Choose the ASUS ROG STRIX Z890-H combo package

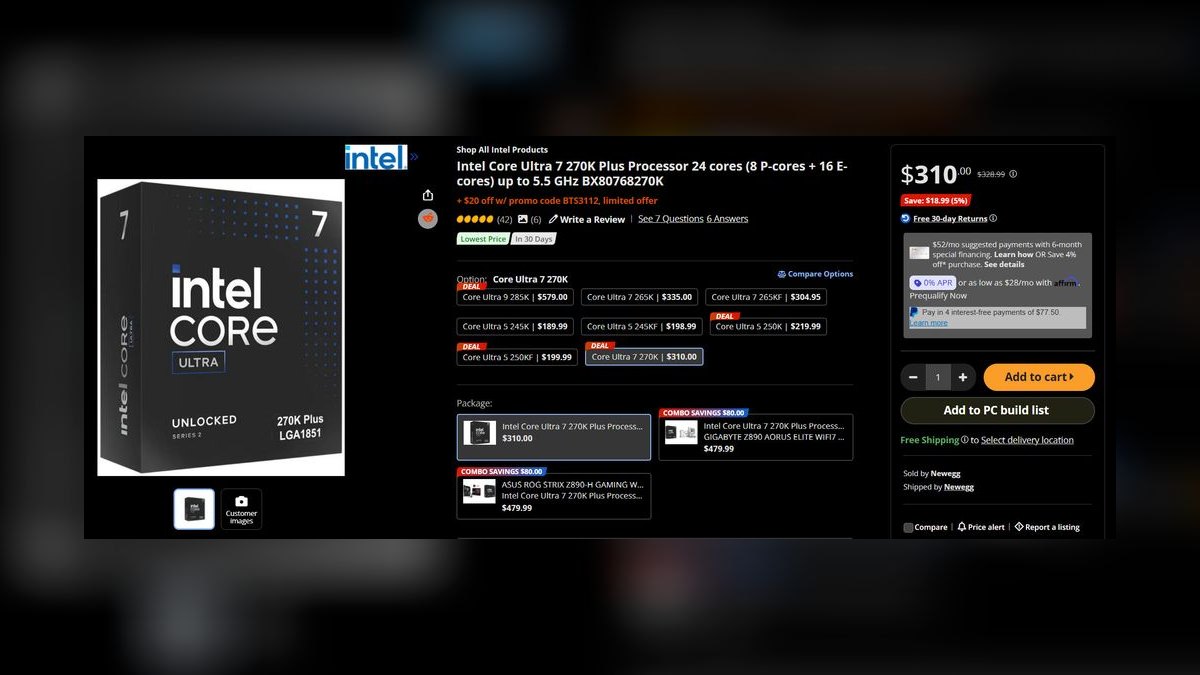tap(554, 496)
